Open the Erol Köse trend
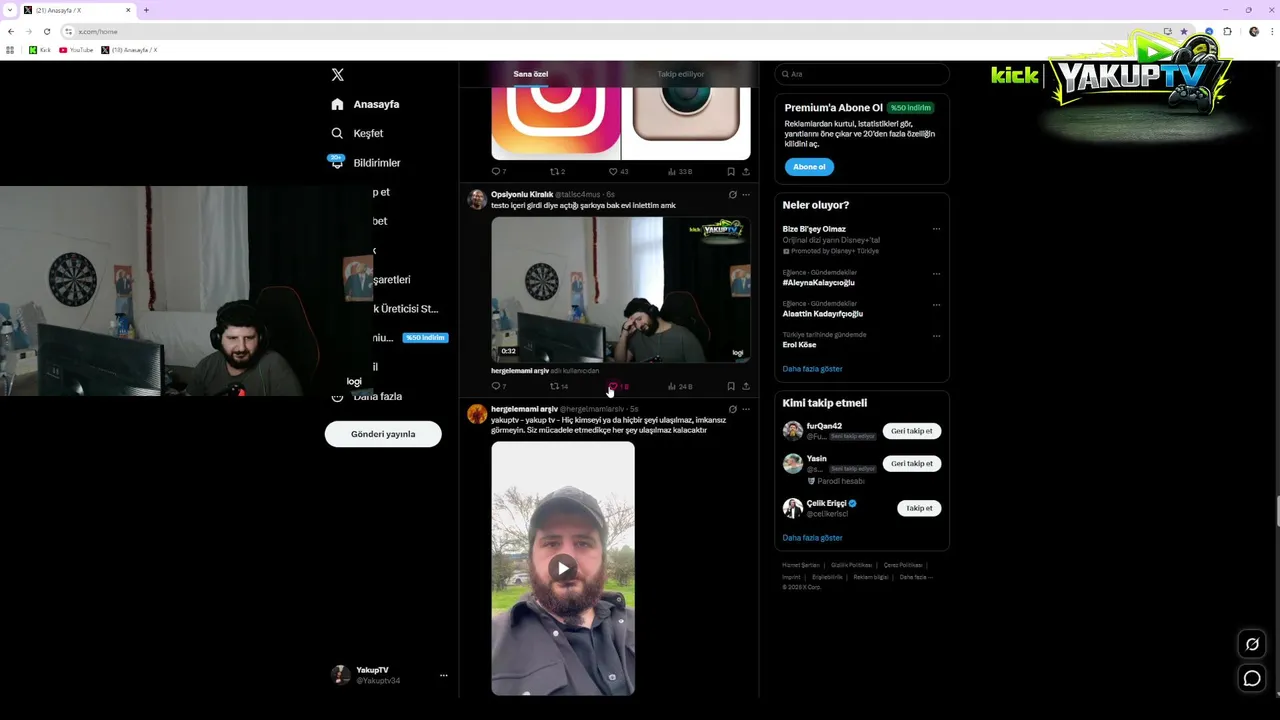 click(799, 345)
